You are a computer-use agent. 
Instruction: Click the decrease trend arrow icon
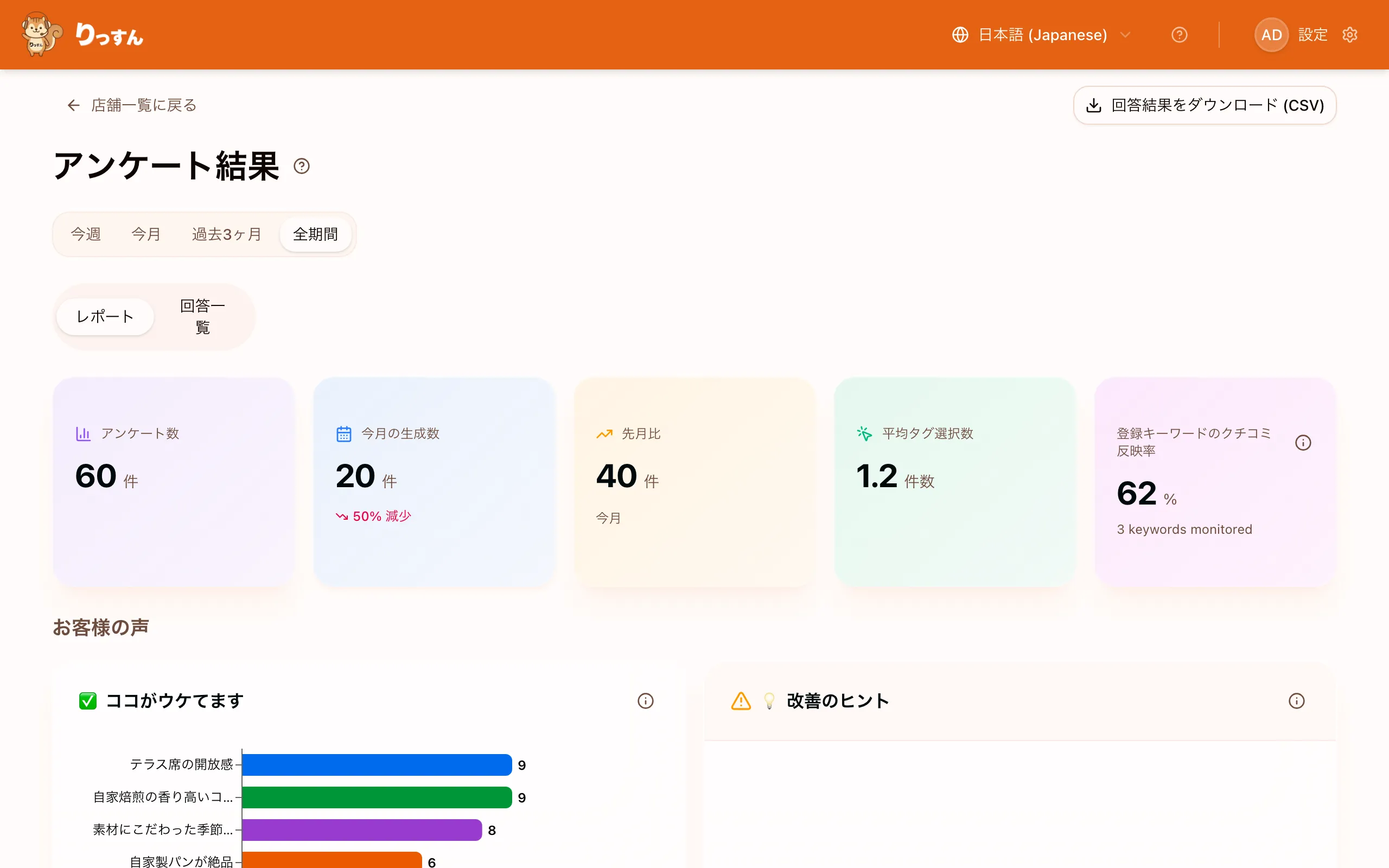(342, 516)
